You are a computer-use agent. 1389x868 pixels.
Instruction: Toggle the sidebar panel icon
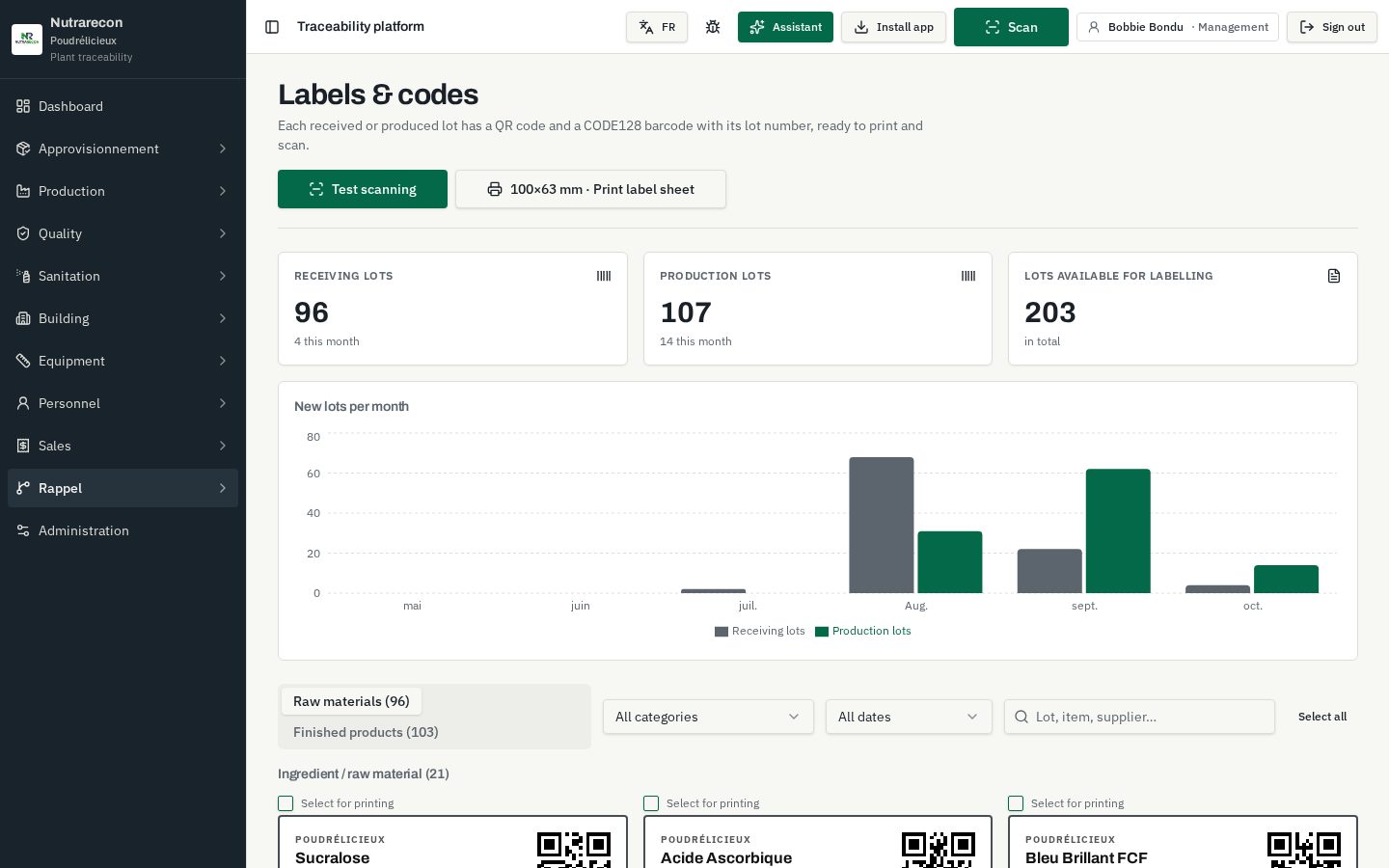[272, 27]
